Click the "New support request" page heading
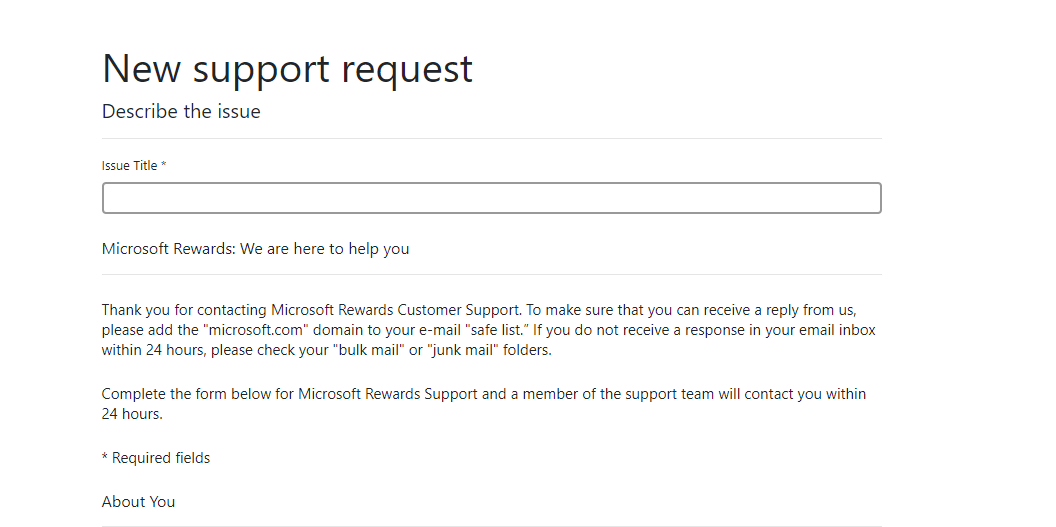The image size is (1056, 527). [287, 69]
